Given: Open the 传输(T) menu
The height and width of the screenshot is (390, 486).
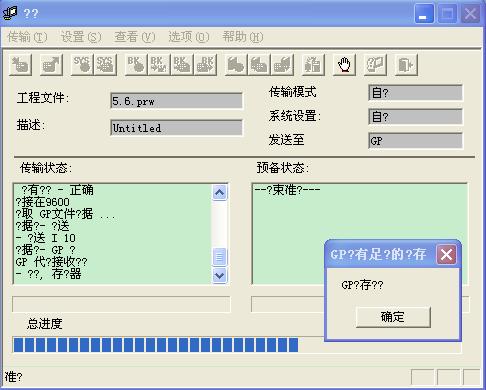Looking at the screenshot, I should (x=27, y=37).
